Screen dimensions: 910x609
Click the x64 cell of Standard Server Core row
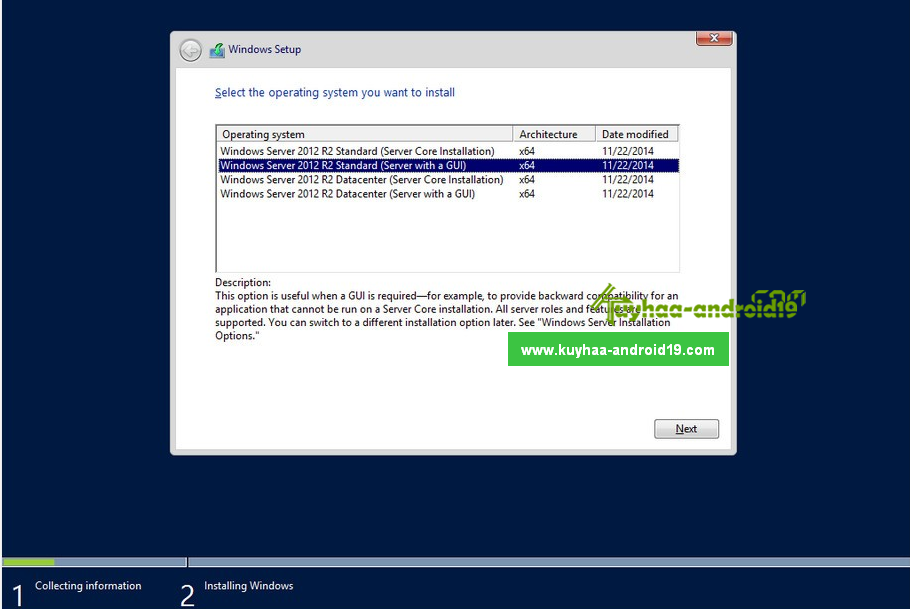(527, 151)
